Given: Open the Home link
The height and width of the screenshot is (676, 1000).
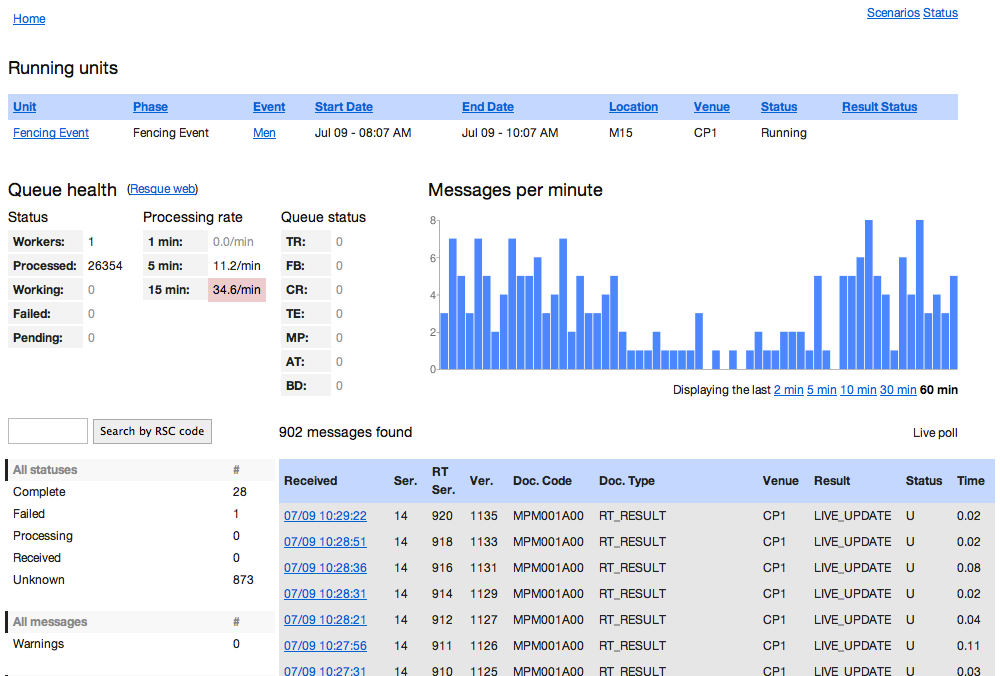Looking at the screenshot, I should point(29,19).
